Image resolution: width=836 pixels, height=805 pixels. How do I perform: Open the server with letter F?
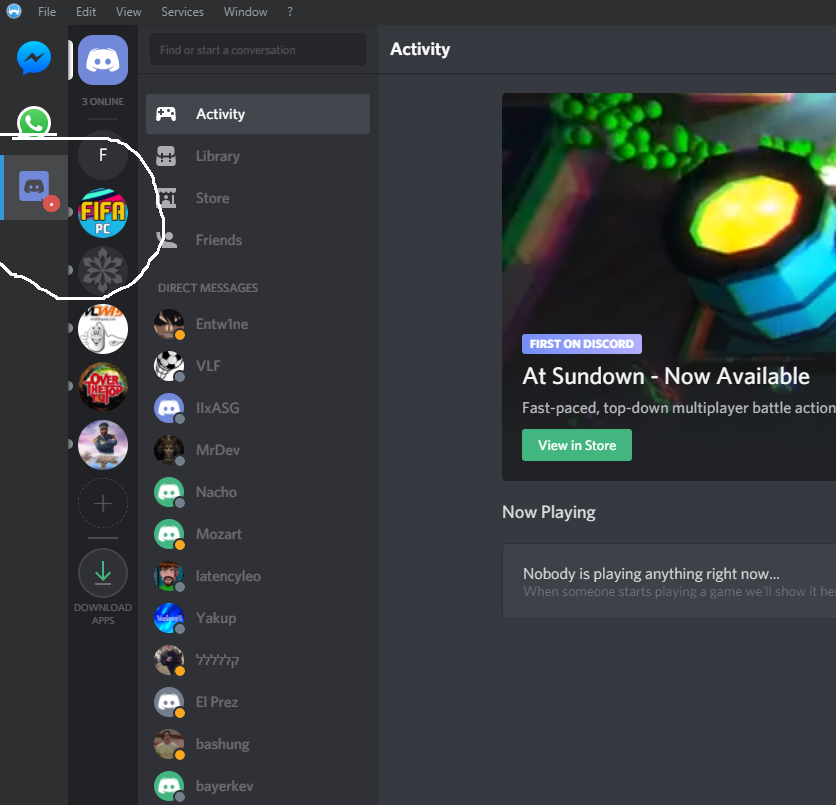(x=103, y=155)
